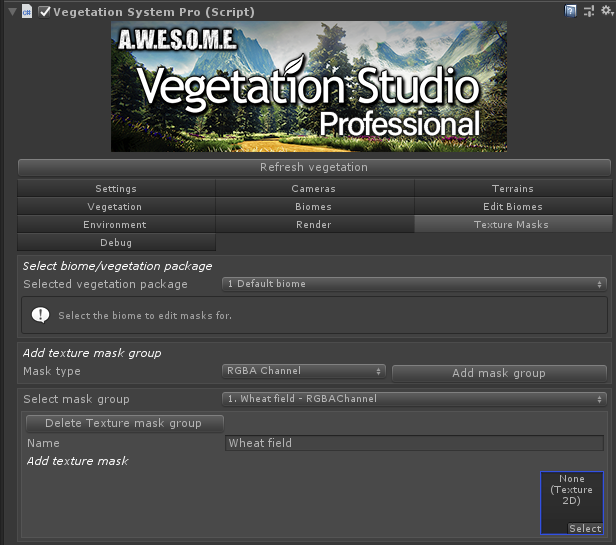Image resolution: width=616 pixels, height=545 pixels.
Task: Open the Edit Biomes tab
Action: pyautogui.click(x=513, y=207)
